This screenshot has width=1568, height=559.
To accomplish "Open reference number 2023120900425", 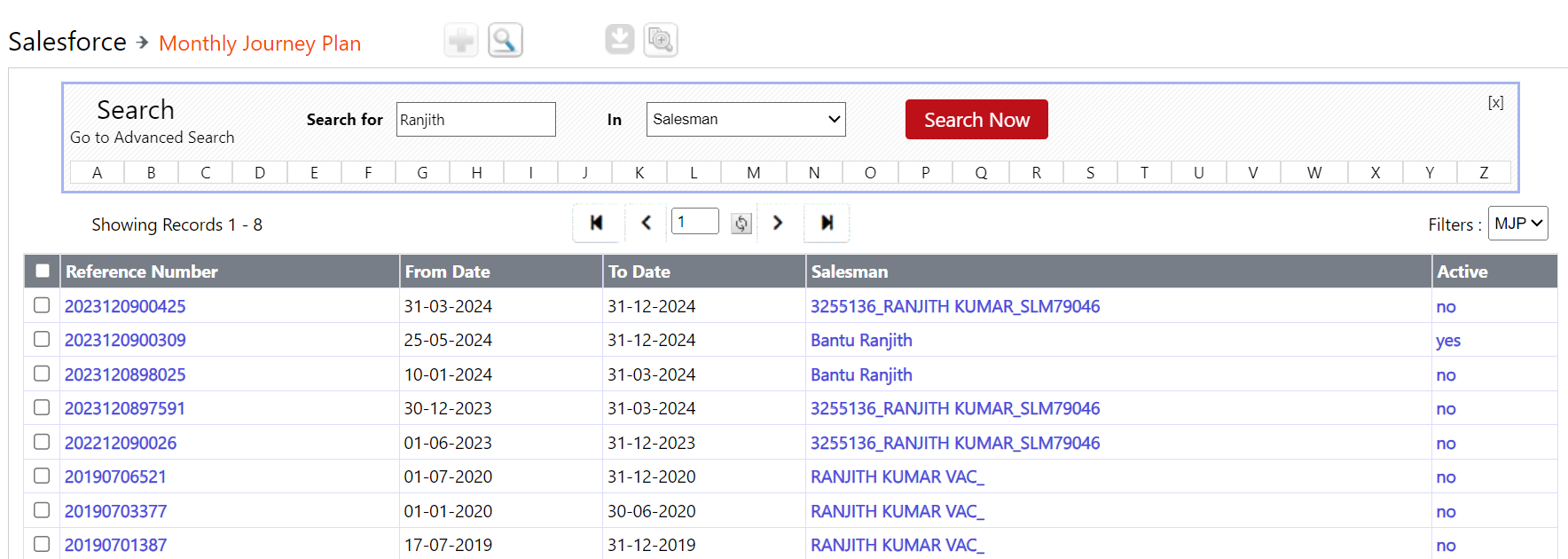I will (x=125, y=306).
